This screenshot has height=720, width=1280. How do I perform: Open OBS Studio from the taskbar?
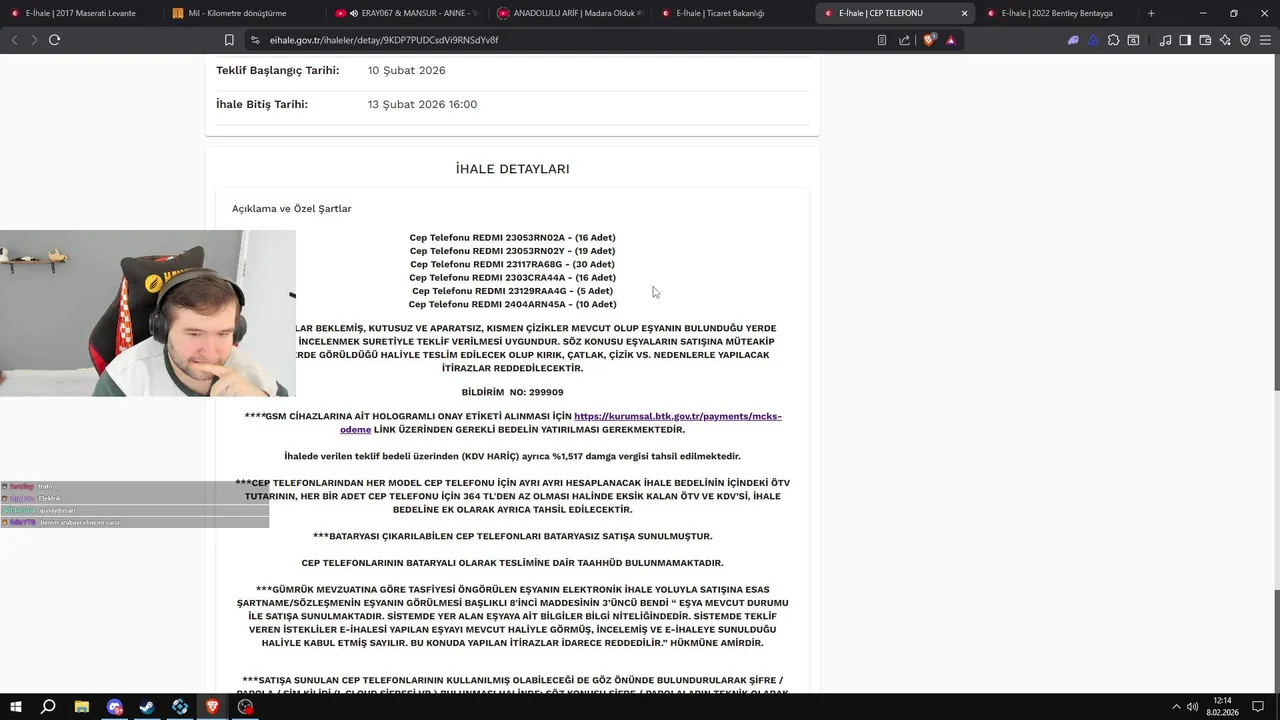[x=245, y=707]
